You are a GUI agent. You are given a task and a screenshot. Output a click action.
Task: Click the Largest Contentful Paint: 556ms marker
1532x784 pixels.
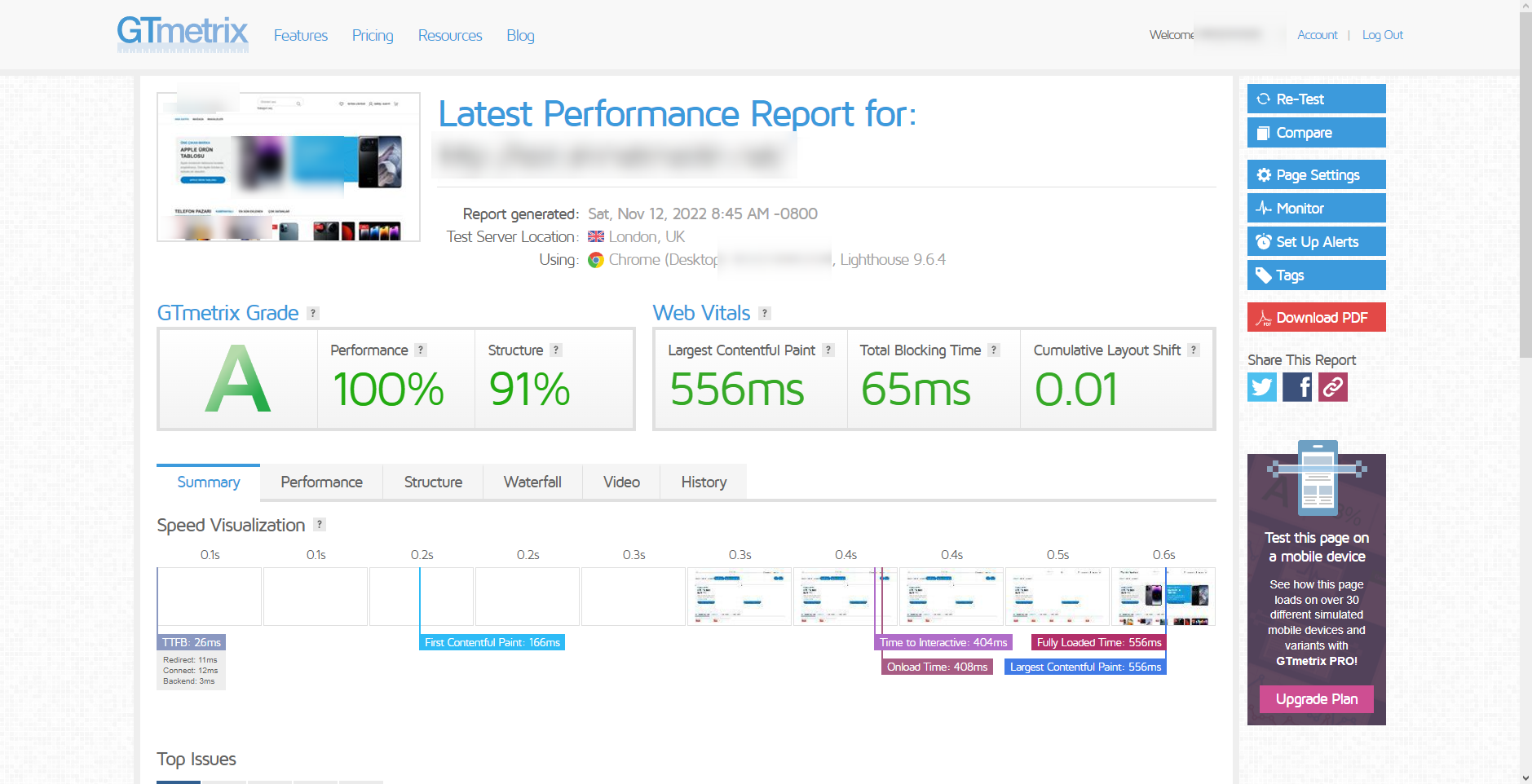coord(1085,667)
